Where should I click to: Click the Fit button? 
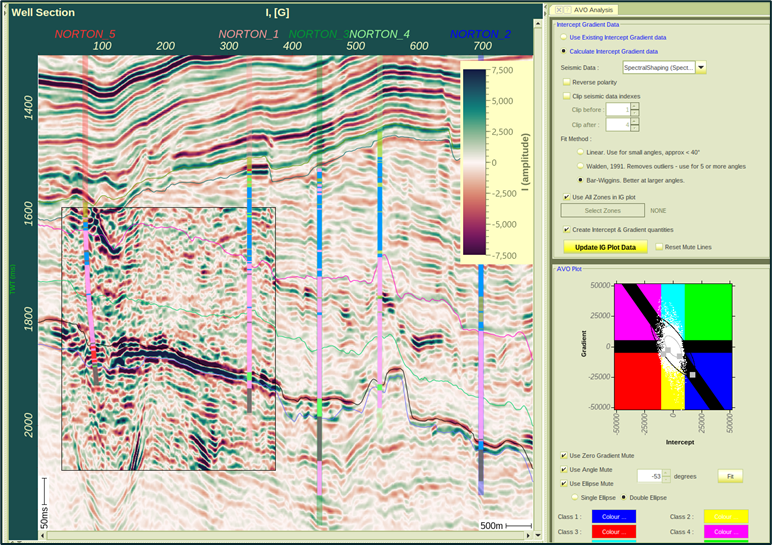[x=730, y=476]
